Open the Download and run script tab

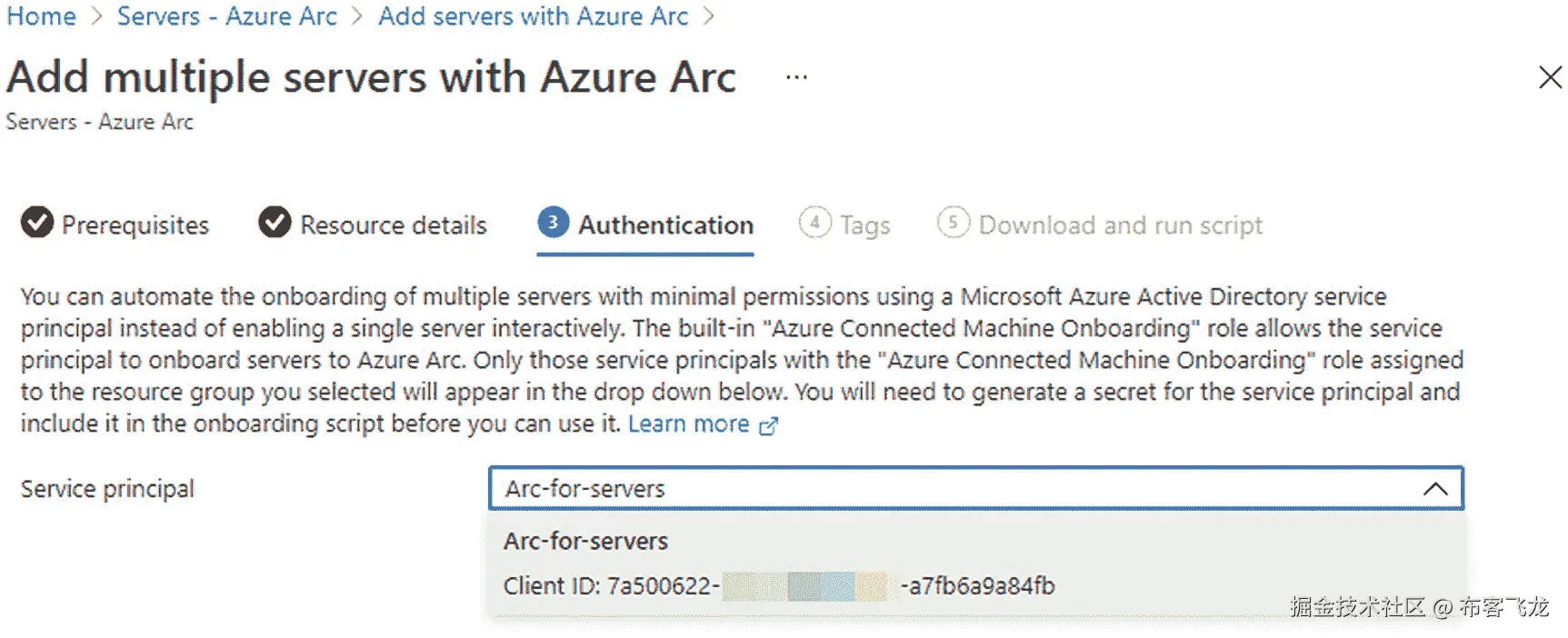click(x=1120, y=225)
